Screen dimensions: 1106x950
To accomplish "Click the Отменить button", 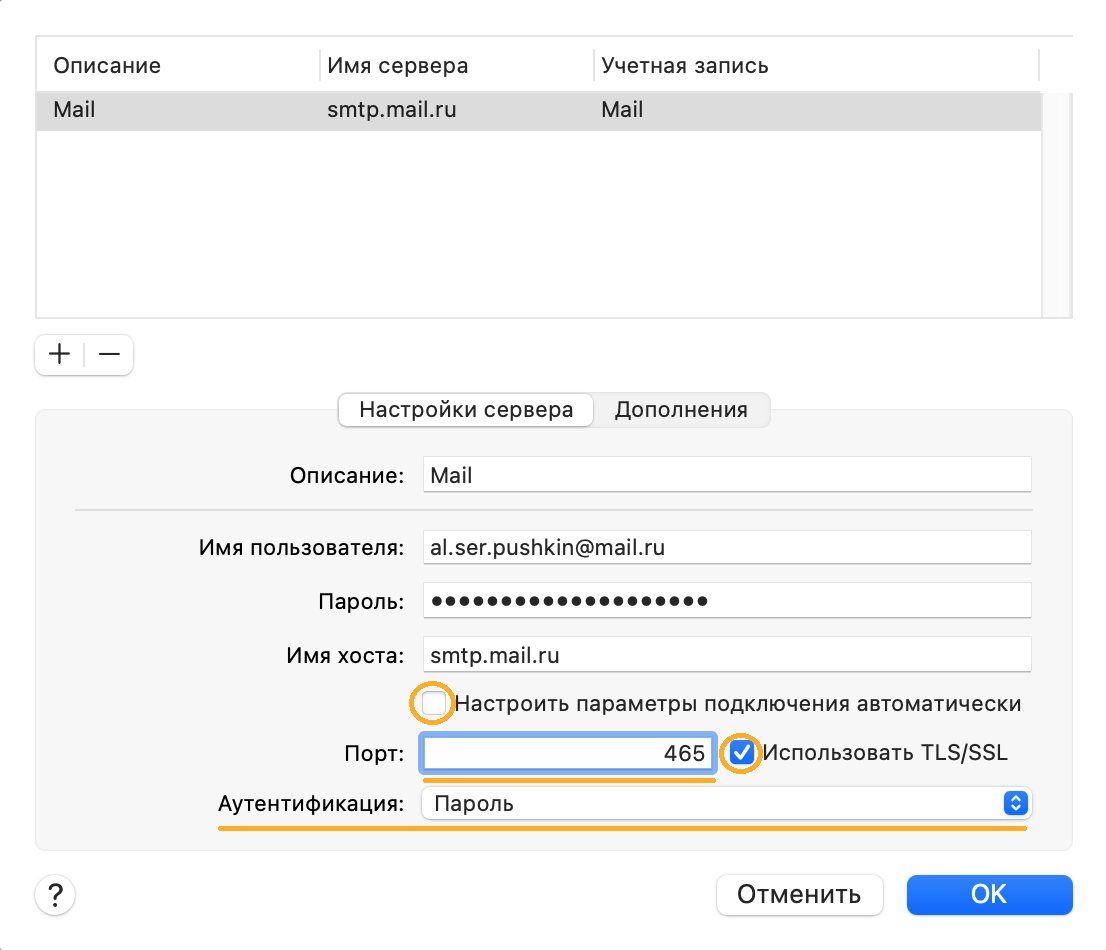I will point(799,894).
